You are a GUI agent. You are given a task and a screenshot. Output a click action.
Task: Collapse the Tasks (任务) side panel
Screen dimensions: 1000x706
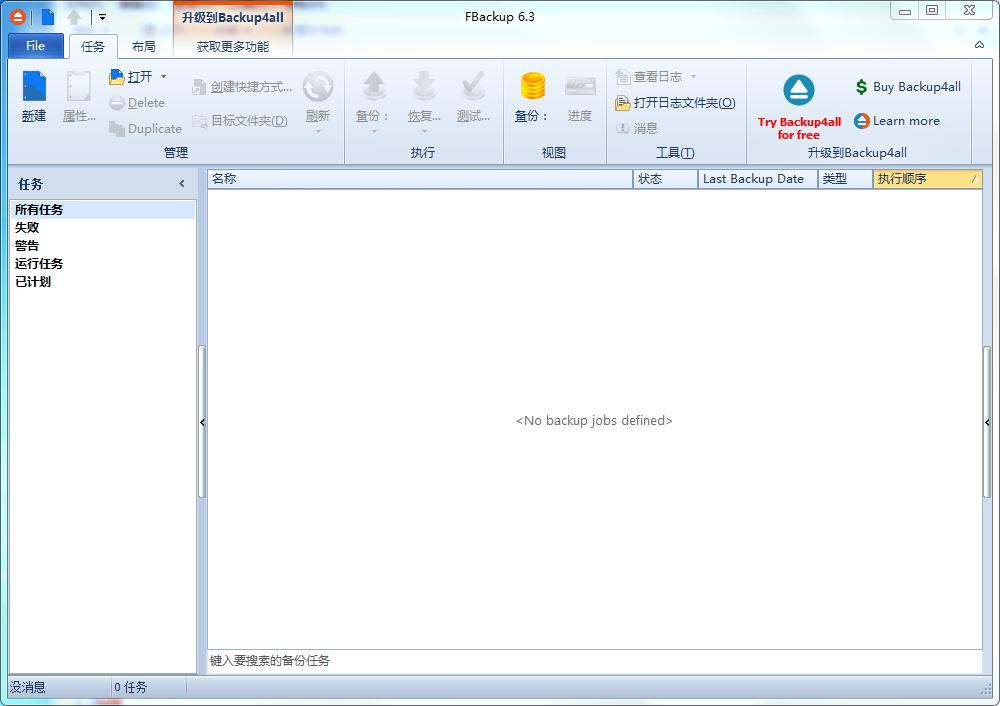point(182,184)
